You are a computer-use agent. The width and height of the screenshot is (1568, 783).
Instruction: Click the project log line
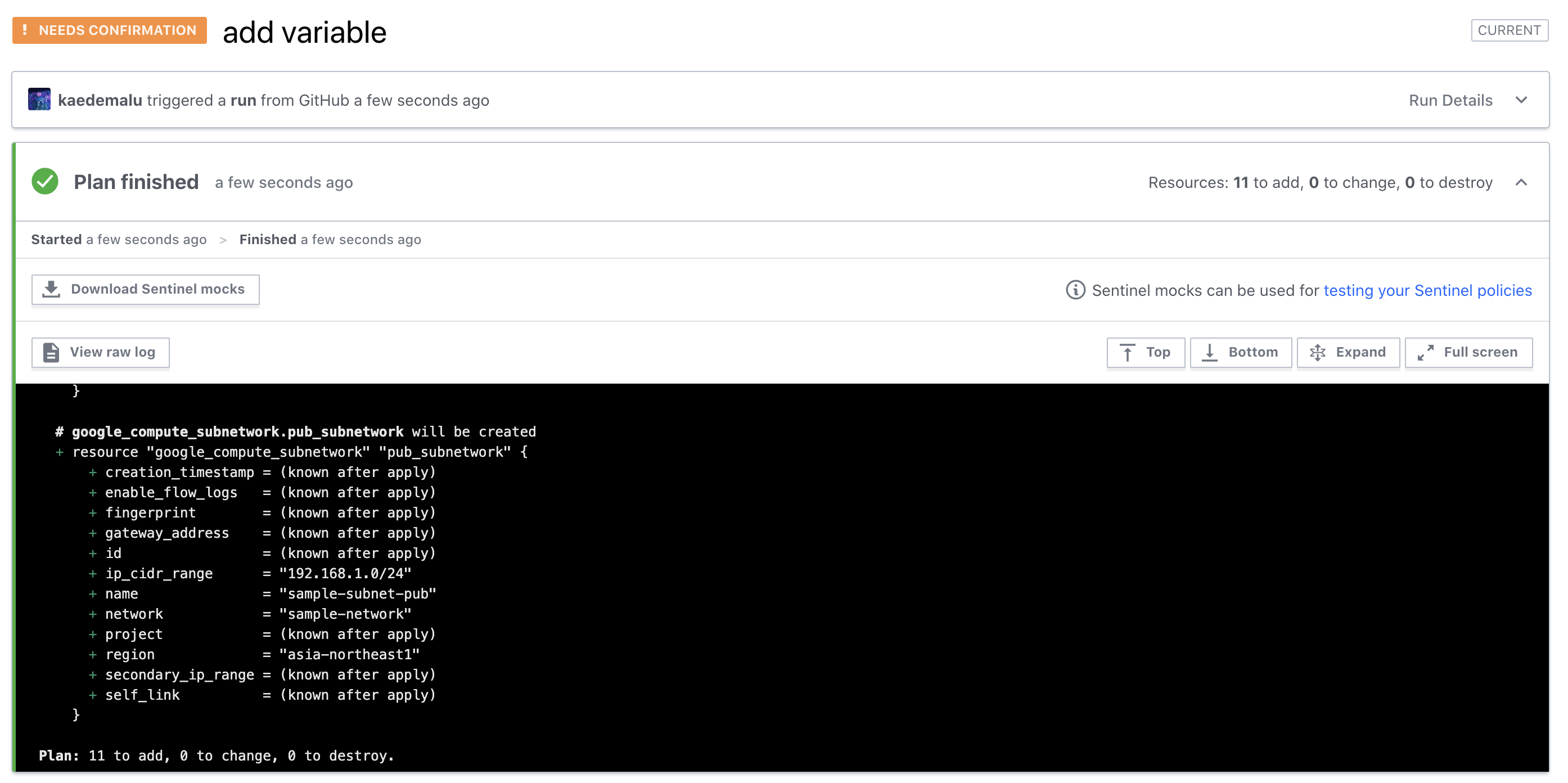(262, 634)
